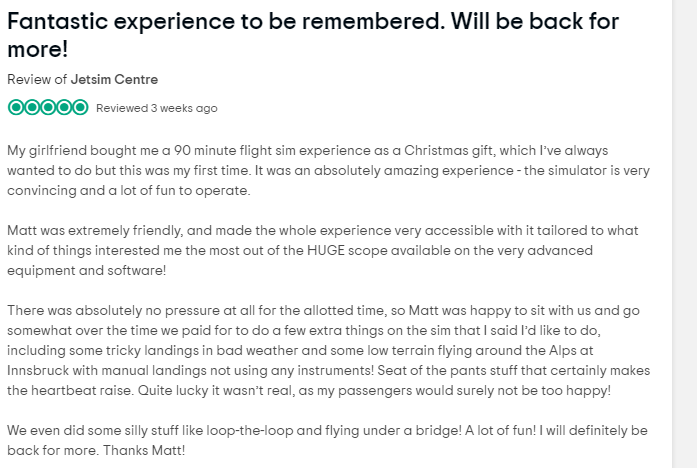
Task: Click the second green rating bubble
Action: (32, 108)
